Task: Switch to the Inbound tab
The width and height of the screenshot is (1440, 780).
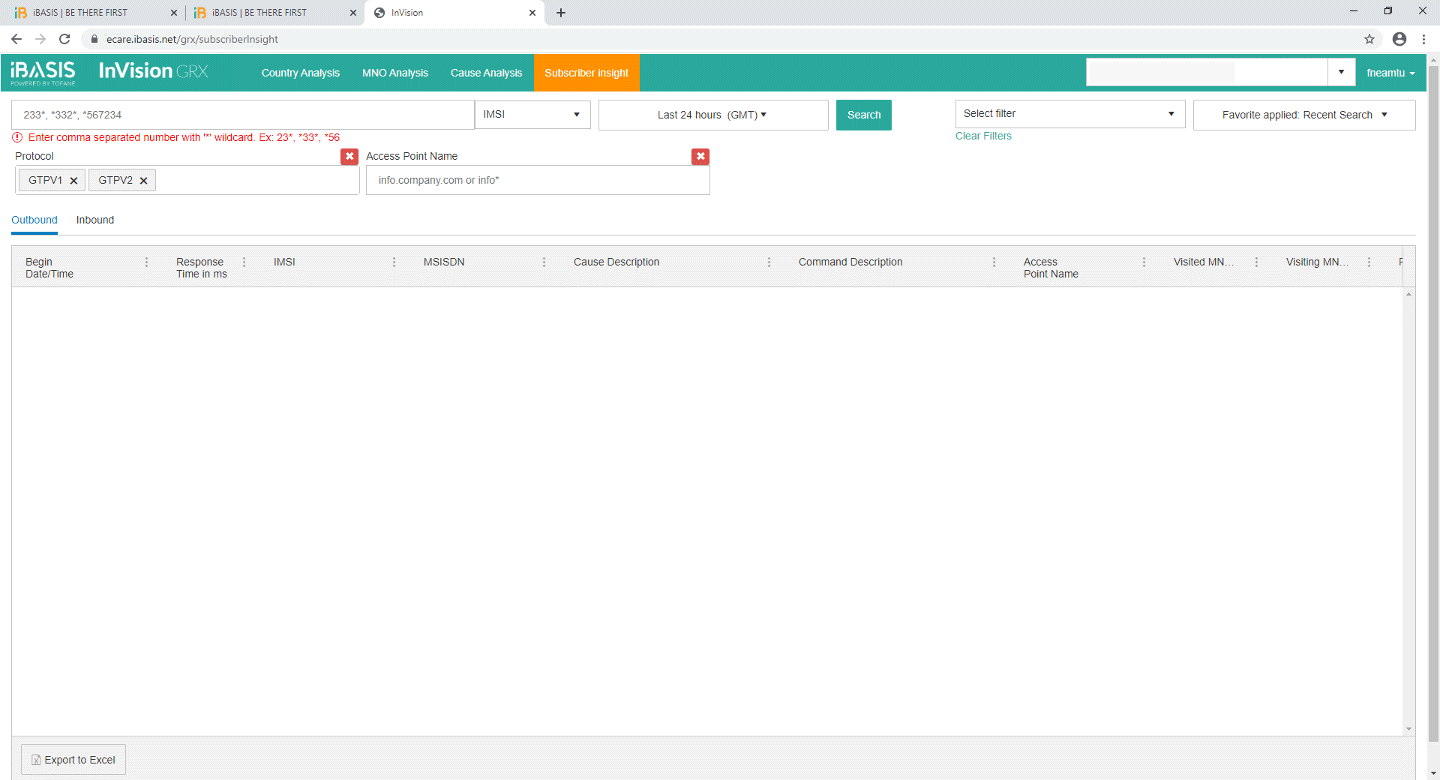Action: [95, 220]
